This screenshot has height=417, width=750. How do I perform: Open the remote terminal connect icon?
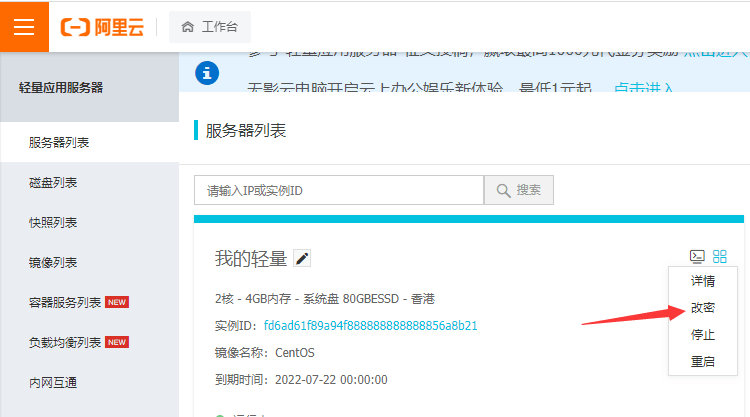tap(697, 257)
